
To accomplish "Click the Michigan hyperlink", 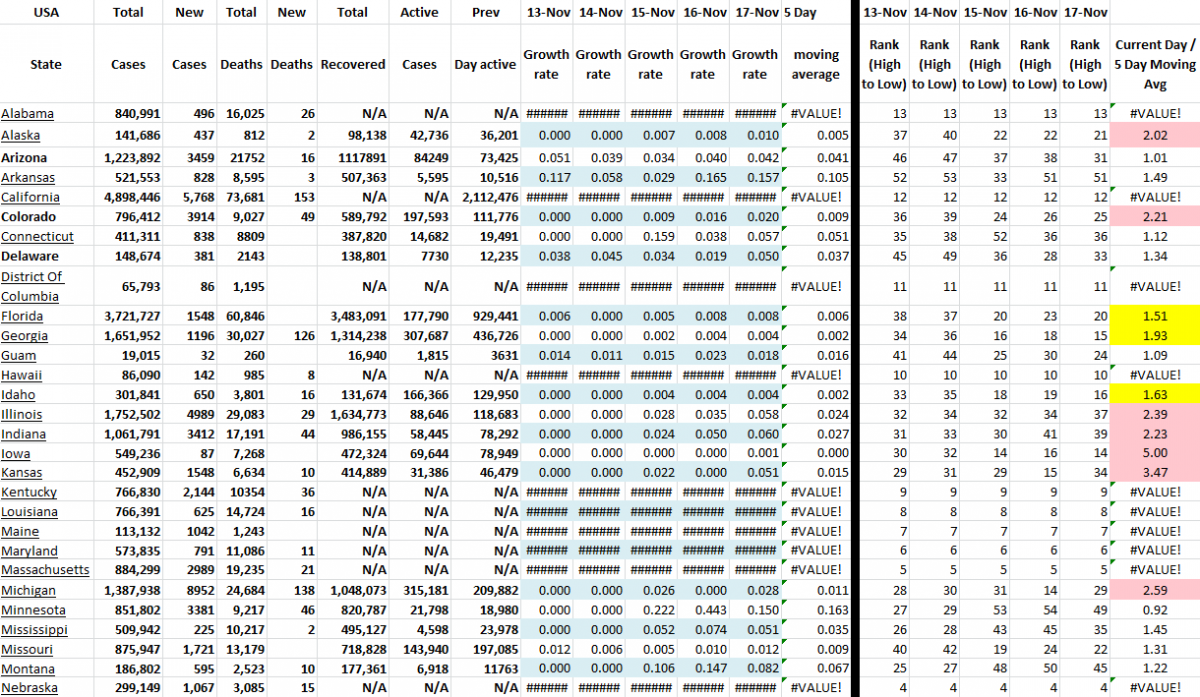I will point(27,590).
